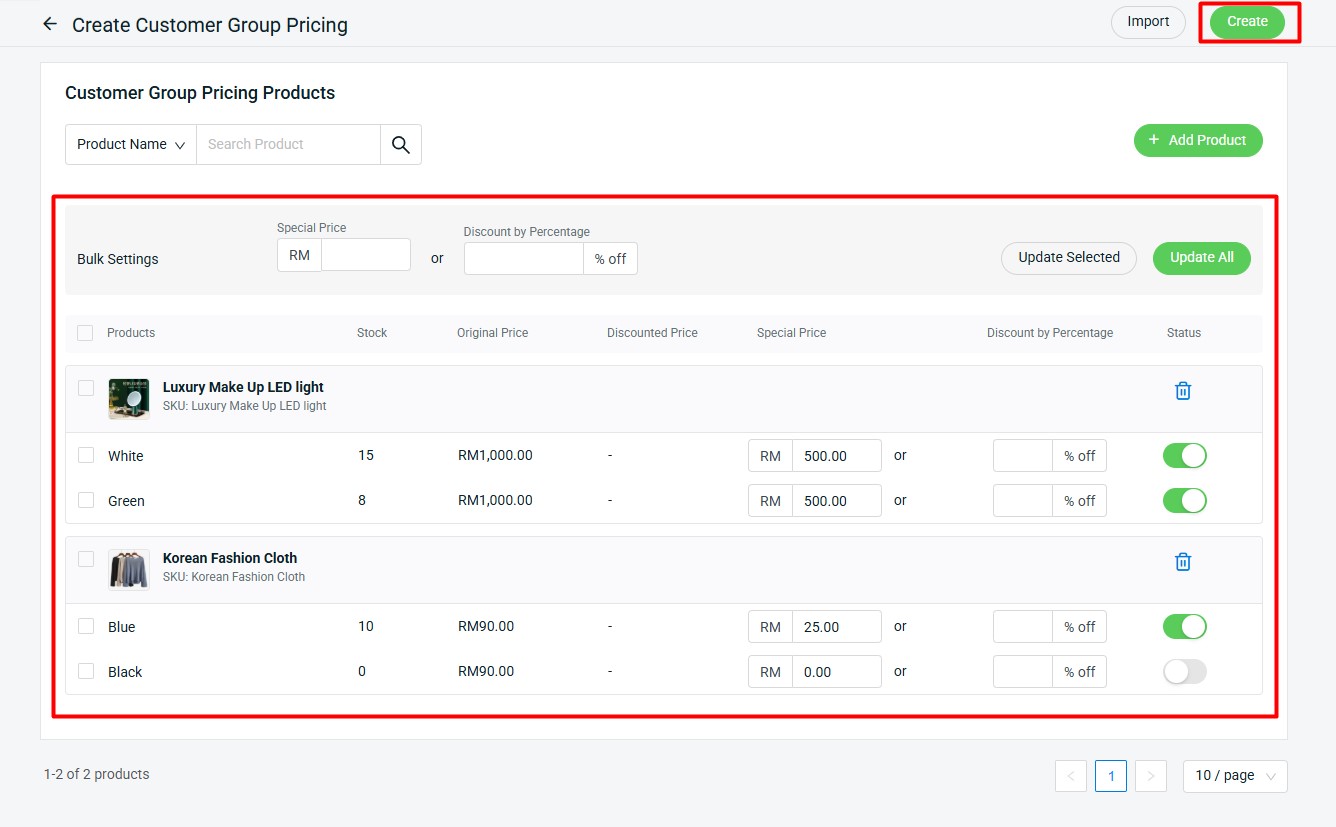Disable the Green variant status toggle
This screenshot has width=1336, height=827.
1184,500
